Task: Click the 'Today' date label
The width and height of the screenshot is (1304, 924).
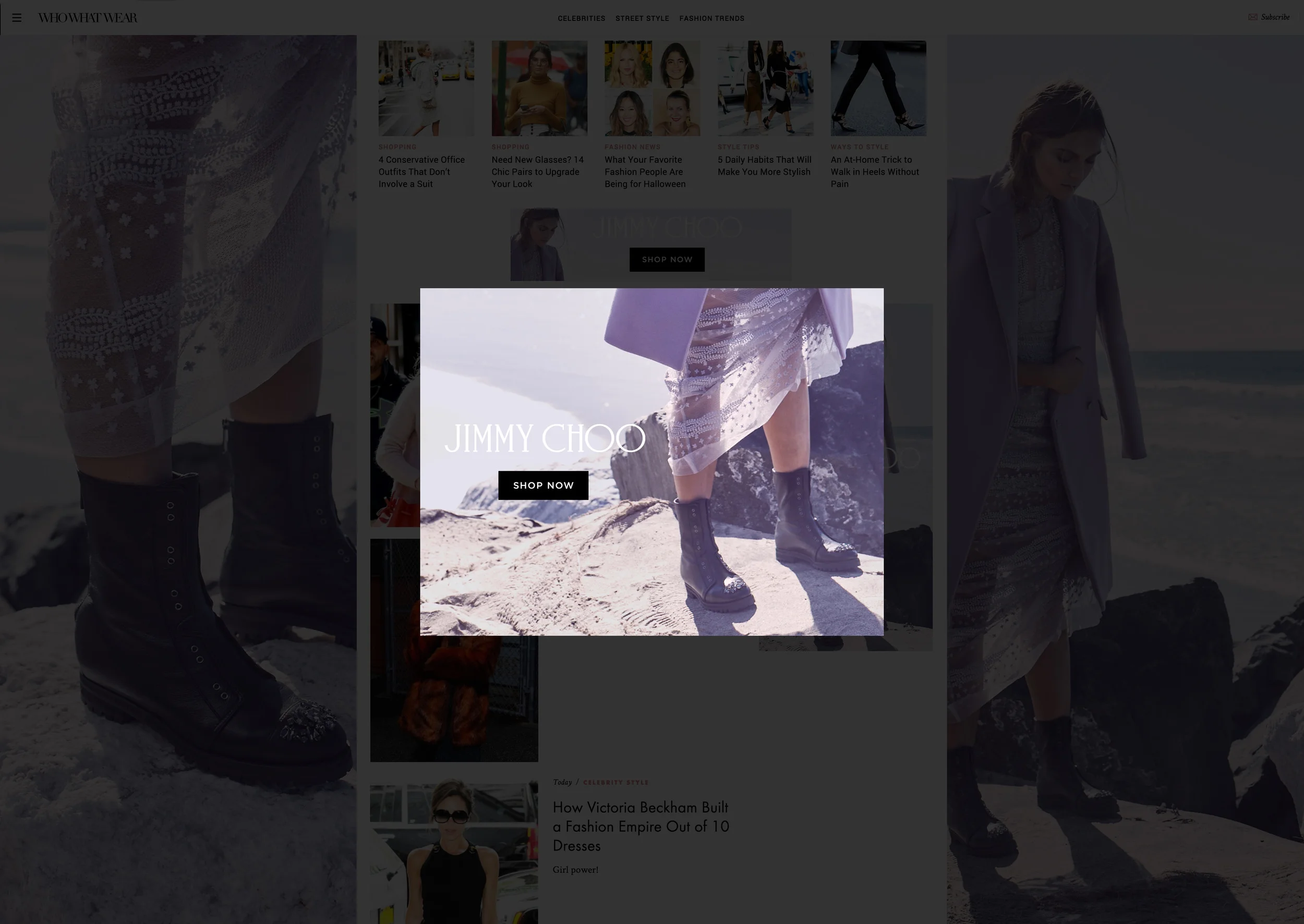Action: pos(562,782)
